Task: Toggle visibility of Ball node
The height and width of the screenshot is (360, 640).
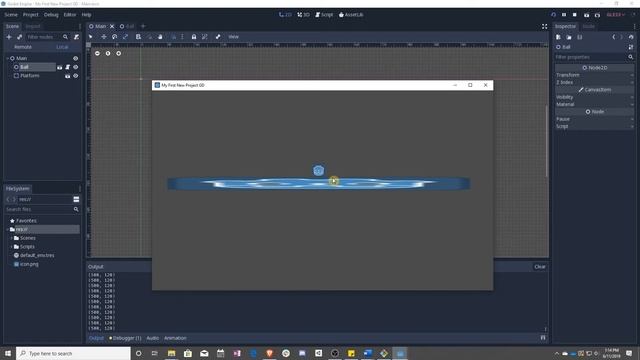Action: coord(76,67)
